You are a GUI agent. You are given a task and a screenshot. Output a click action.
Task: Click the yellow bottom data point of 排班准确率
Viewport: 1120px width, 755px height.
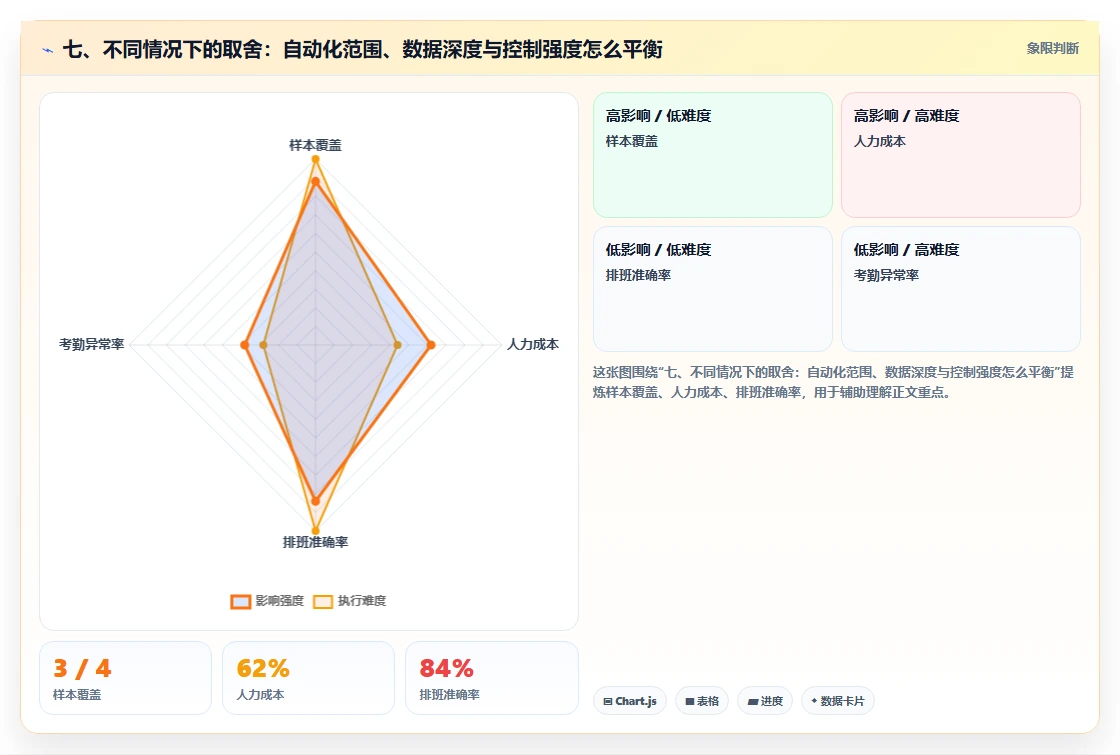click(315, 531)
